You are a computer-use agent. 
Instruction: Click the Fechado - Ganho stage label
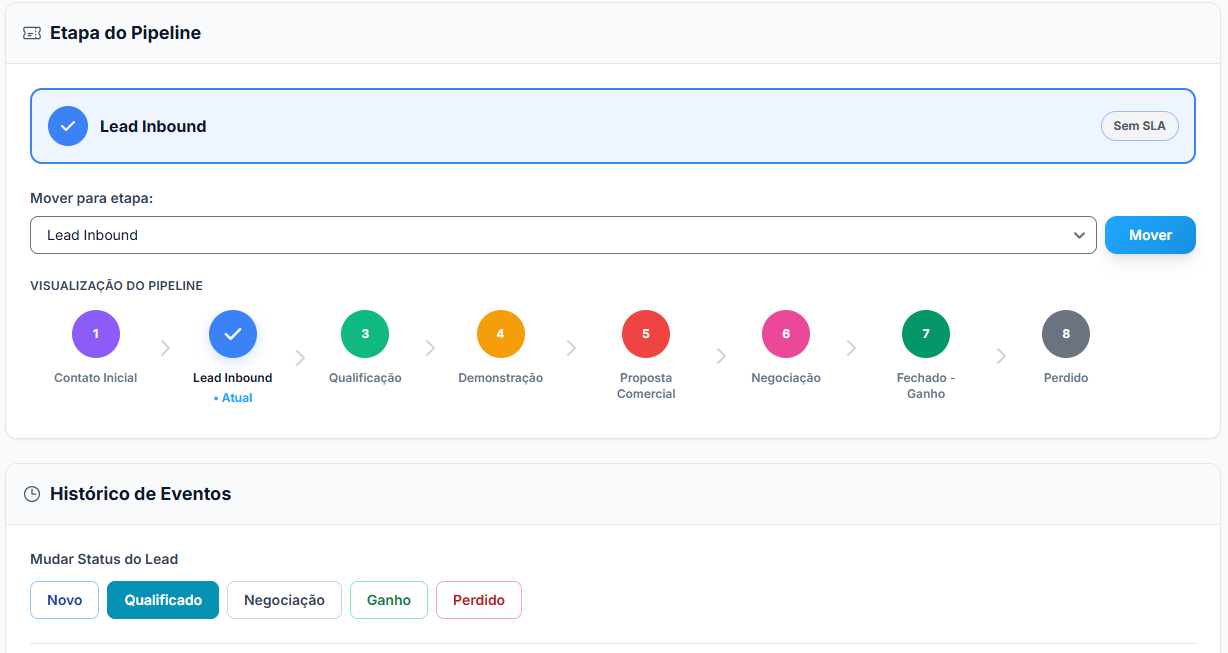point(926,386)
